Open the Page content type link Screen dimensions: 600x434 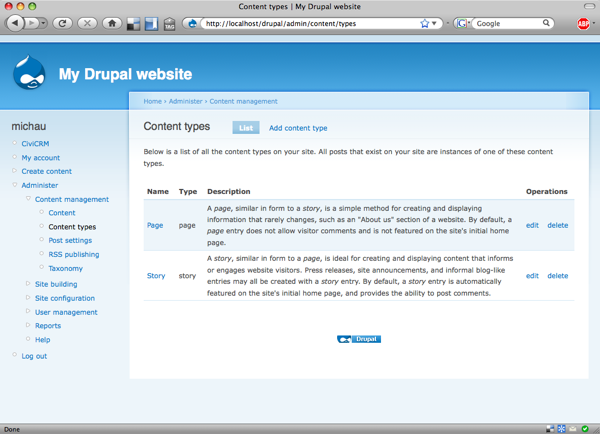tap(155, 225)
